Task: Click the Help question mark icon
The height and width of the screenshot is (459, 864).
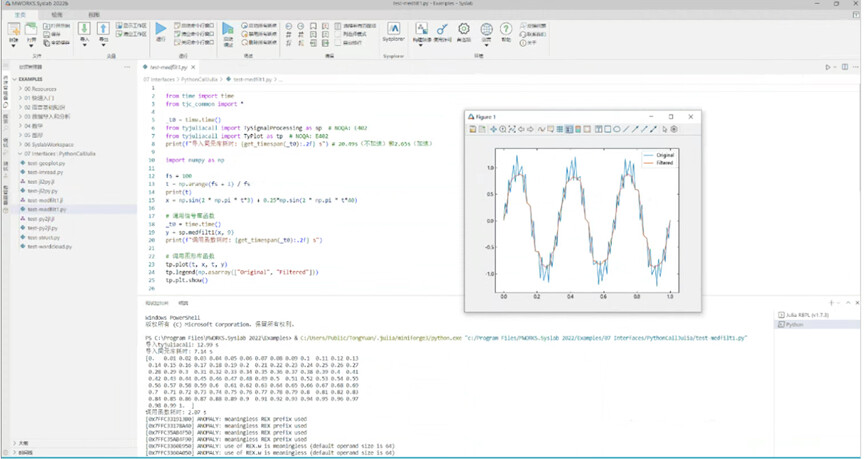Action: tap(505, 29)
